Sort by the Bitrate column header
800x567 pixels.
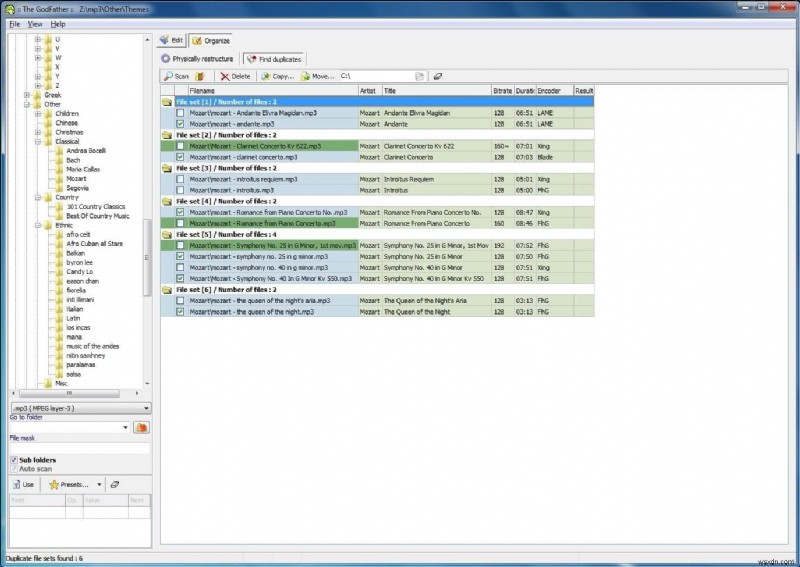tap(503, 91)
